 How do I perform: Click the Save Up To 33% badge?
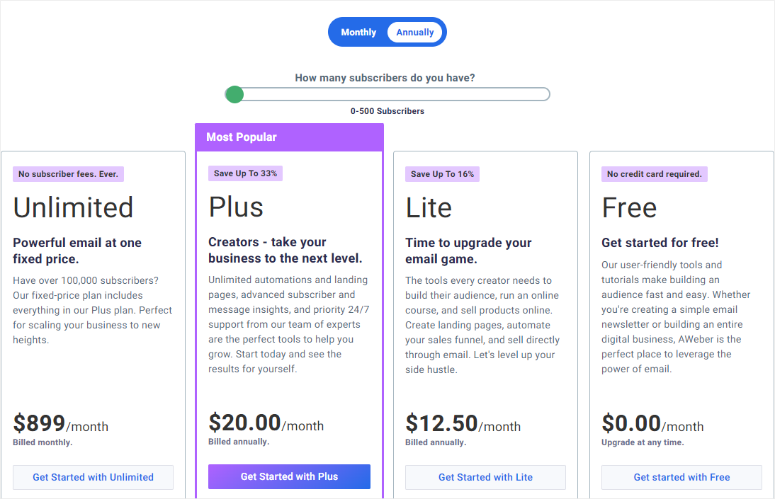pos(245,173)
